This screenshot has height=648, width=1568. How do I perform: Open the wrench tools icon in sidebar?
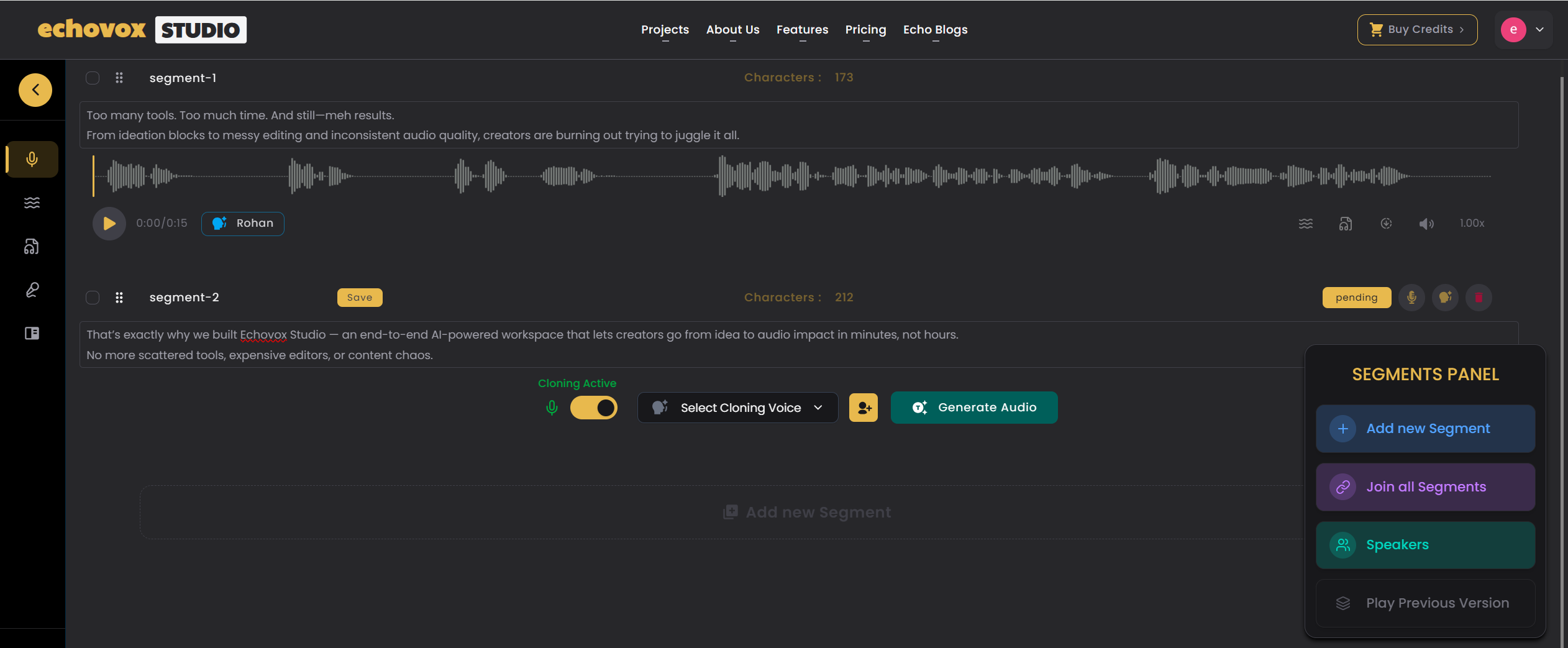[x=32, y=290]
